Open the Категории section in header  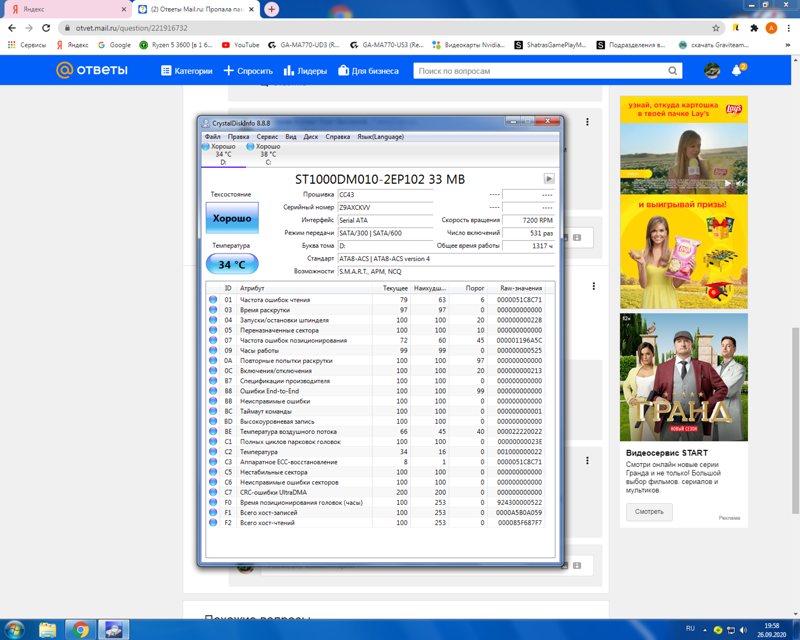tap(186, 71)
